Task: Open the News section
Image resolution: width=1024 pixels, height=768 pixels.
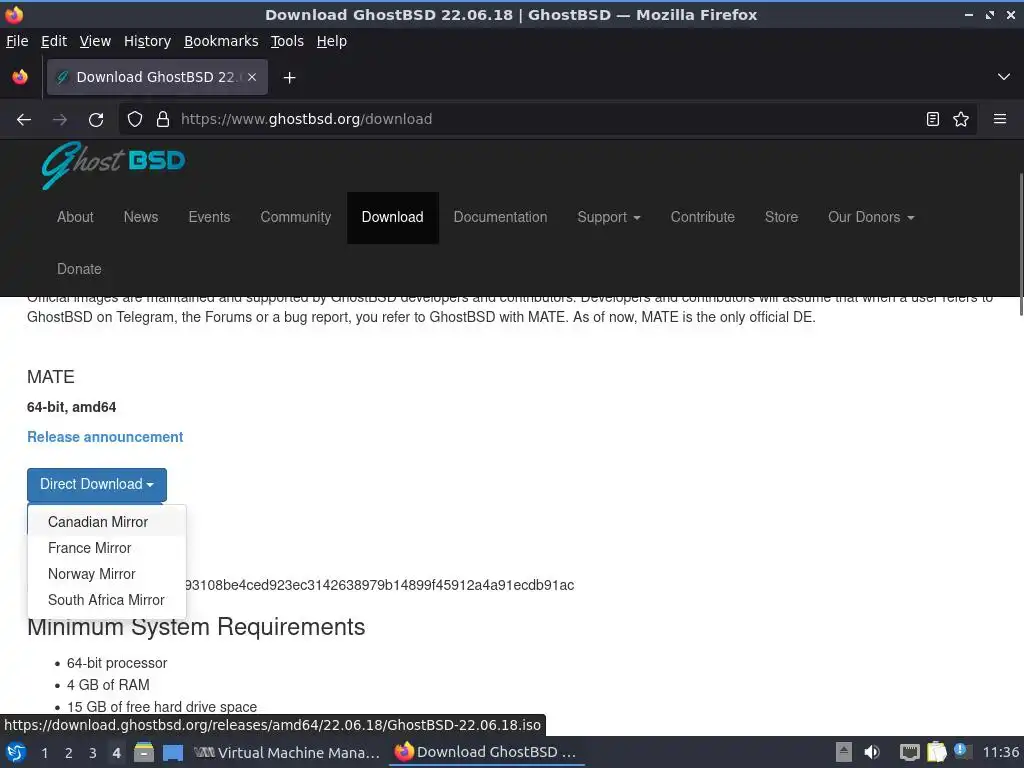Action: point(141,217)
